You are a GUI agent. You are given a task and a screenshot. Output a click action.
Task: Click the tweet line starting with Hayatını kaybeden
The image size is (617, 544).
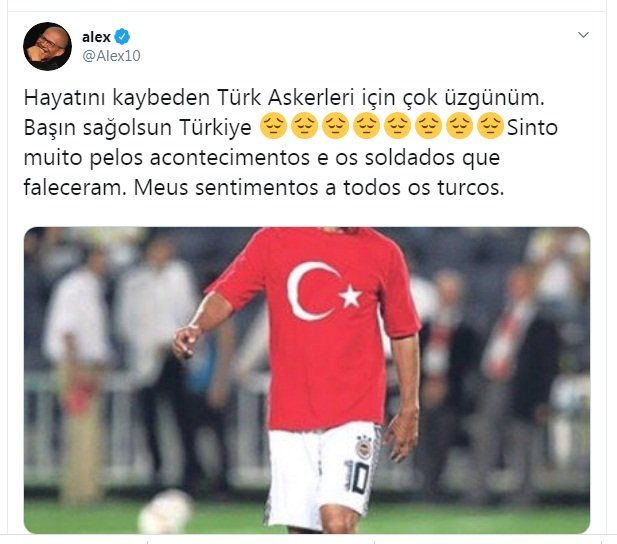pyautogui.click(x=284, y=97)
